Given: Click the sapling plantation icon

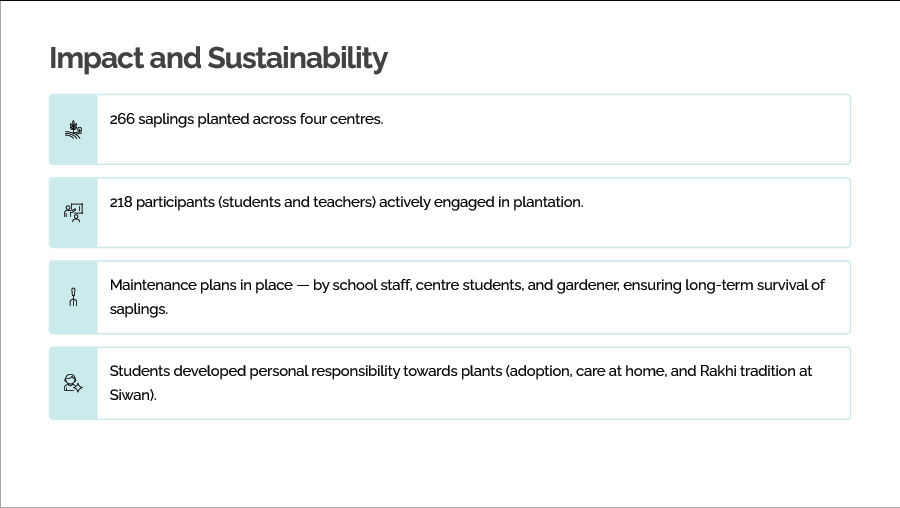Looking at the screenshot, I should pos(73,129).
